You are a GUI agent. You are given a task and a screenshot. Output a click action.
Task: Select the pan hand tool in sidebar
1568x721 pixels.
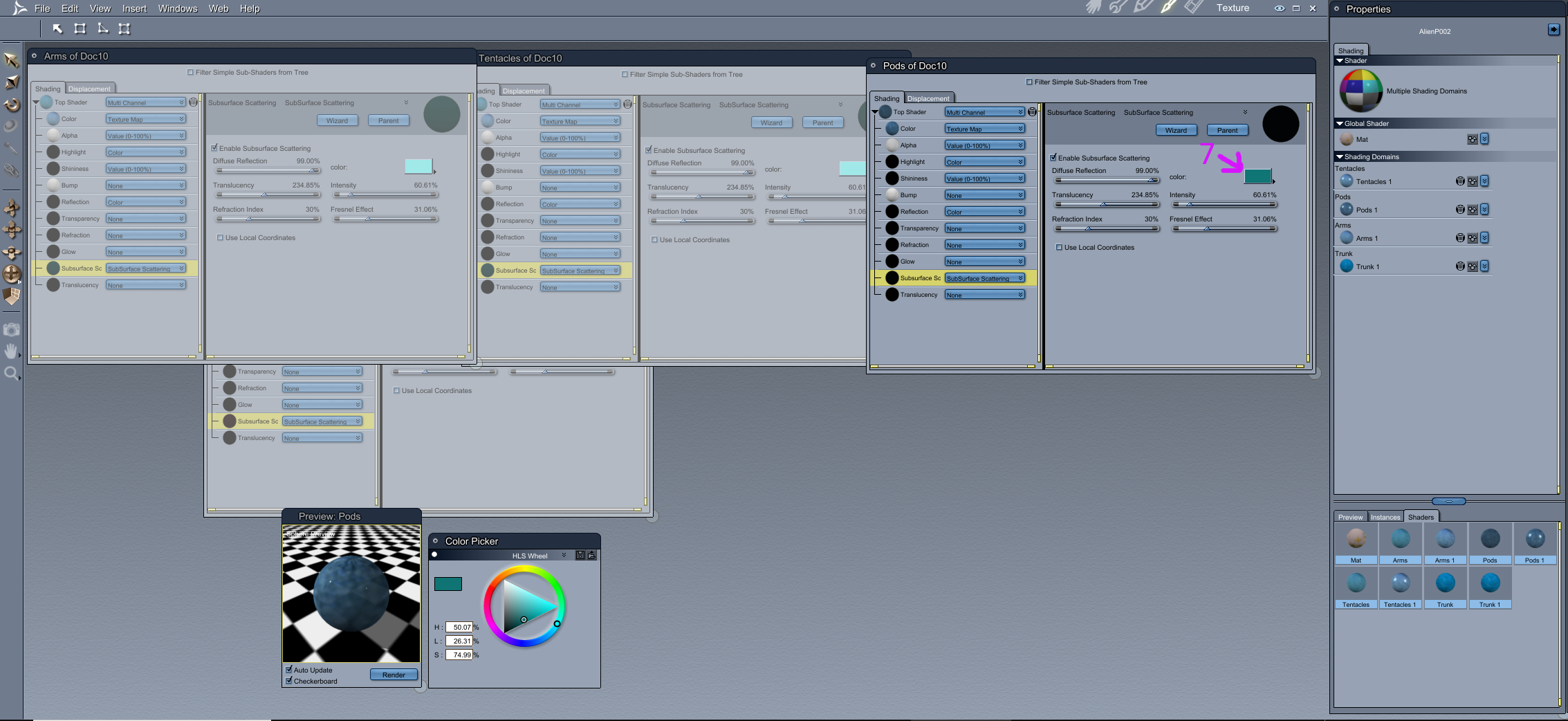pos(11,352)
